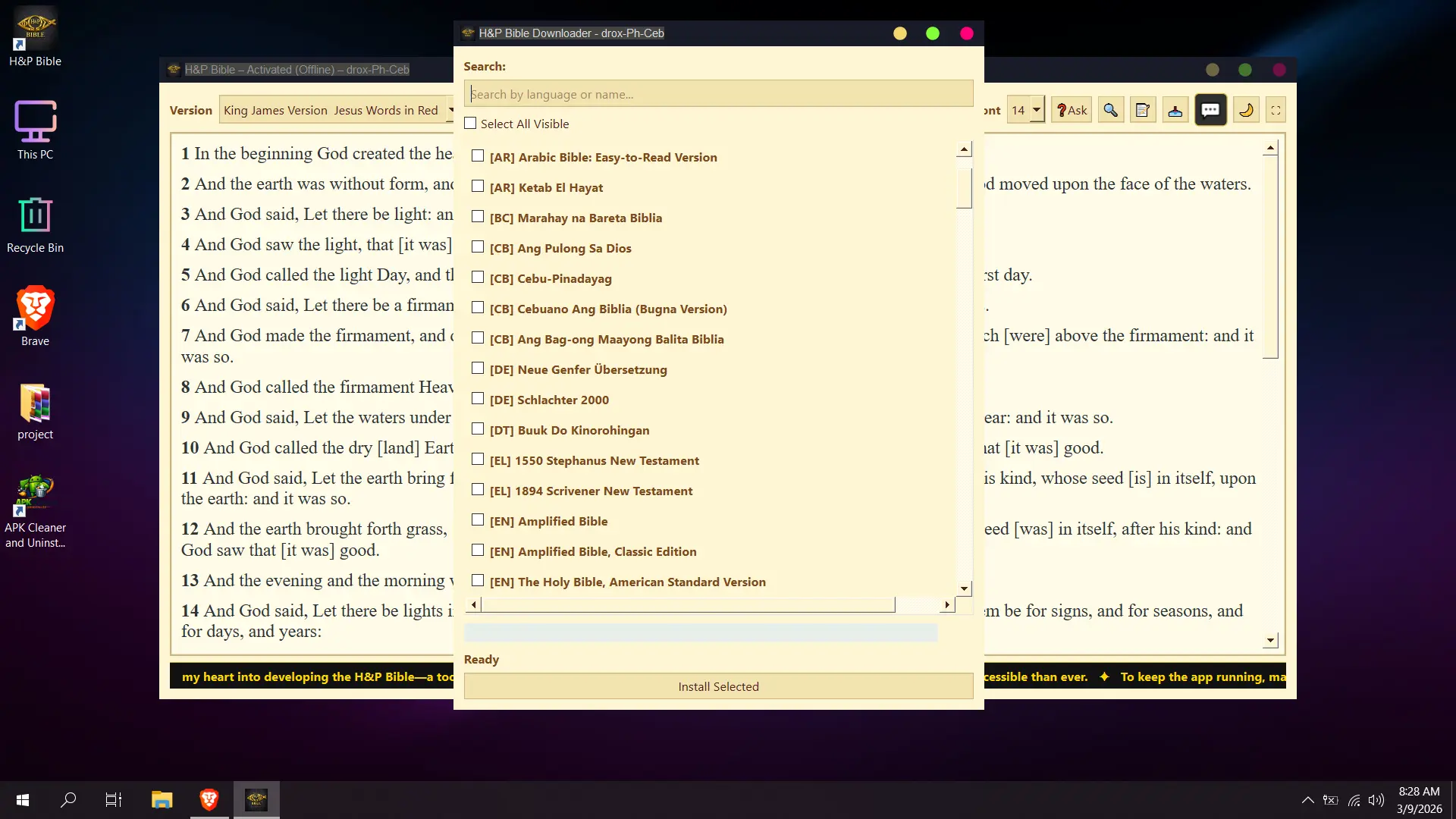Check 1894 Scrivener New Testament

click(x=478, y=490)
